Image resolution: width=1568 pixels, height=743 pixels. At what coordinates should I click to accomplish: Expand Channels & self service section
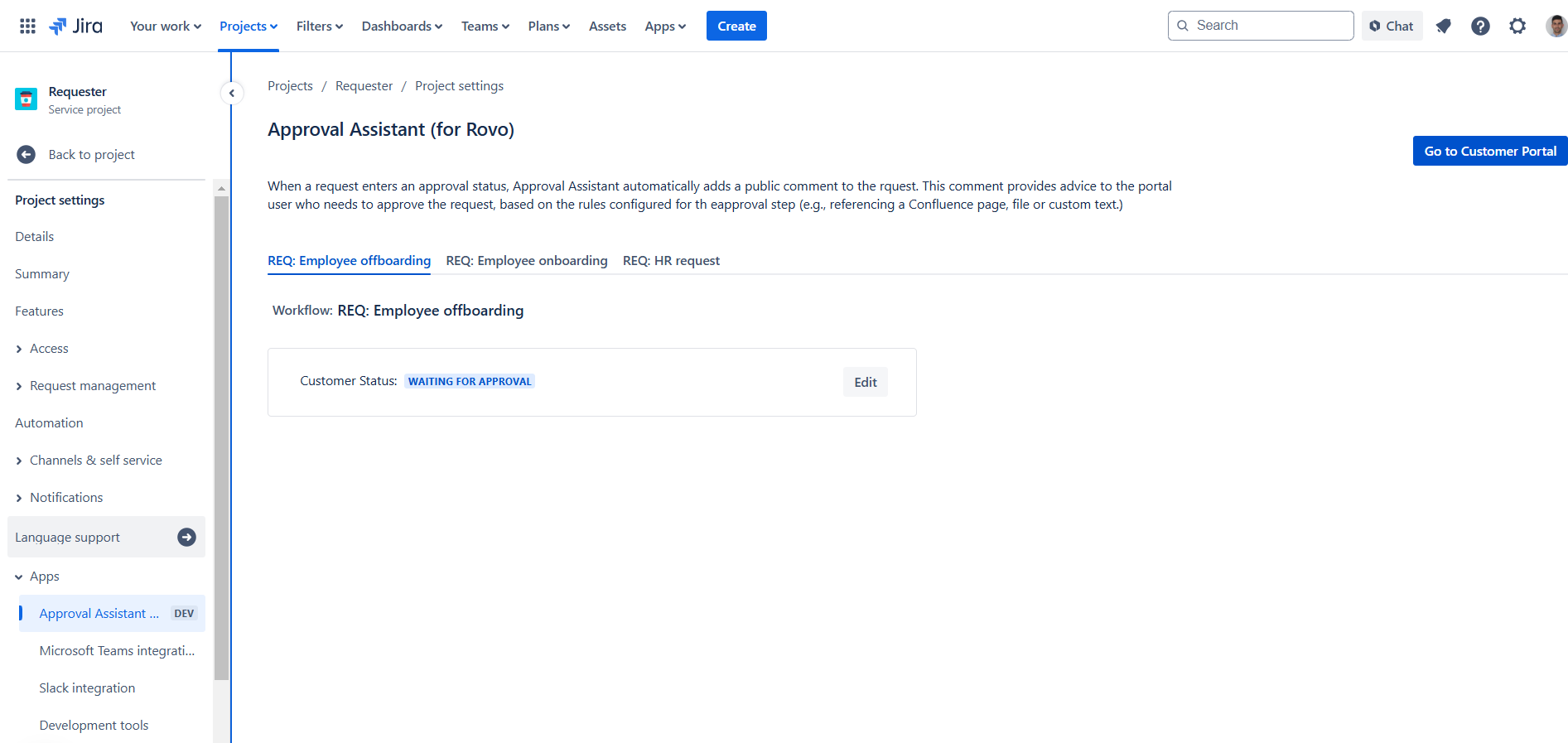[106, 460]
